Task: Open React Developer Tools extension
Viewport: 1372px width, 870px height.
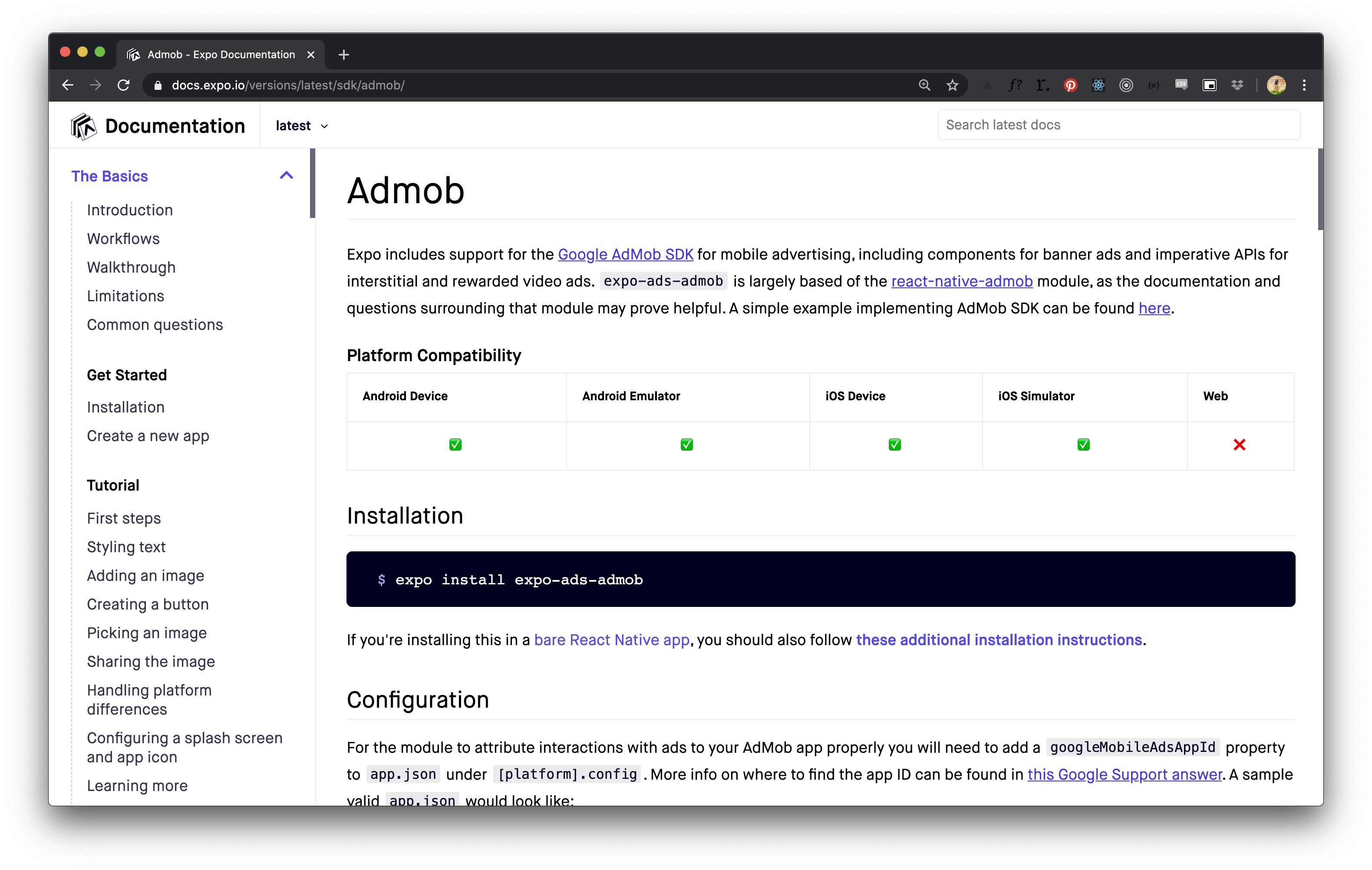Action: click(1098, 86)
